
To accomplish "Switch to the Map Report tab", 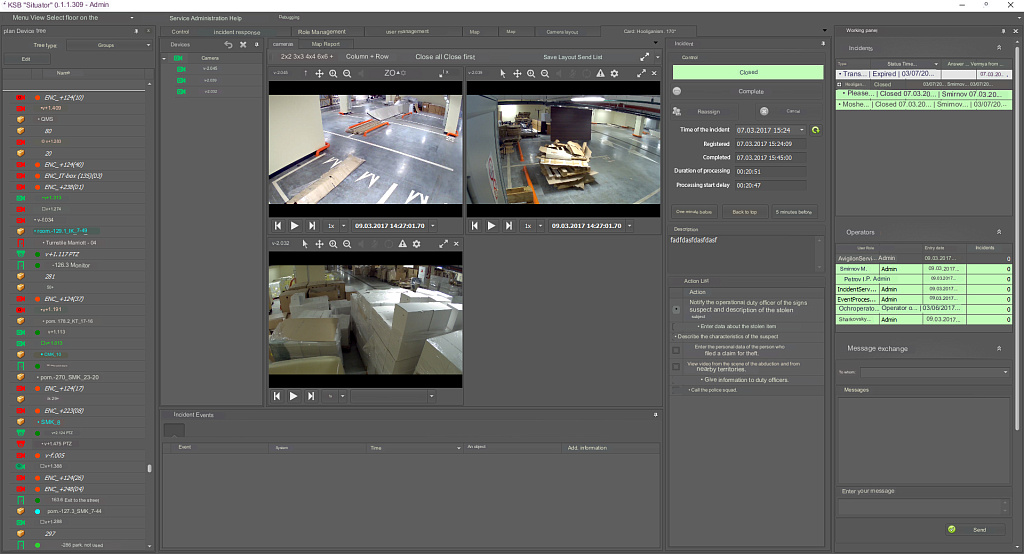I will coord(325,44).
